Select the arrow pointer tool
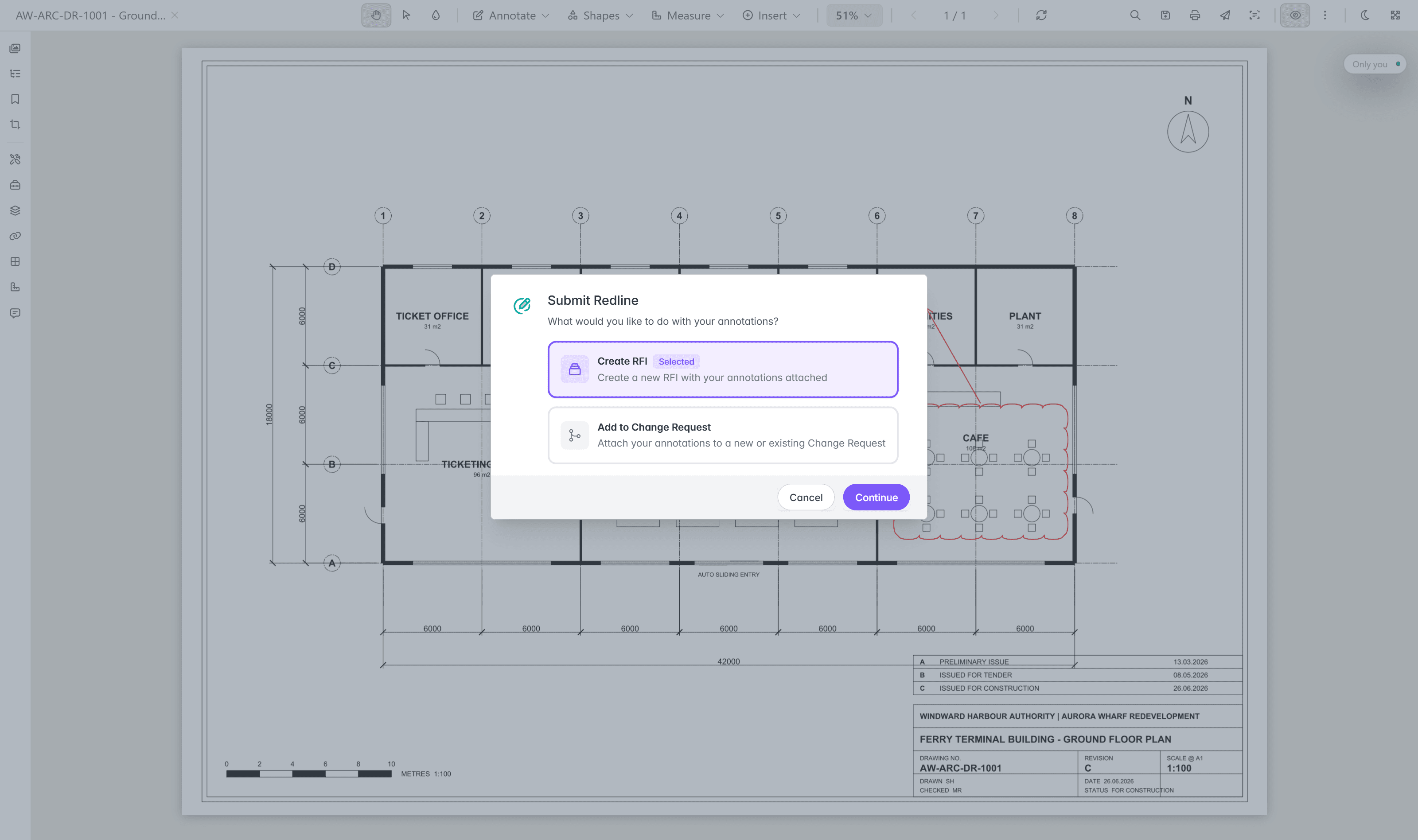The width and height of the screenshot is (1418, 840). [x=406, y=15]
